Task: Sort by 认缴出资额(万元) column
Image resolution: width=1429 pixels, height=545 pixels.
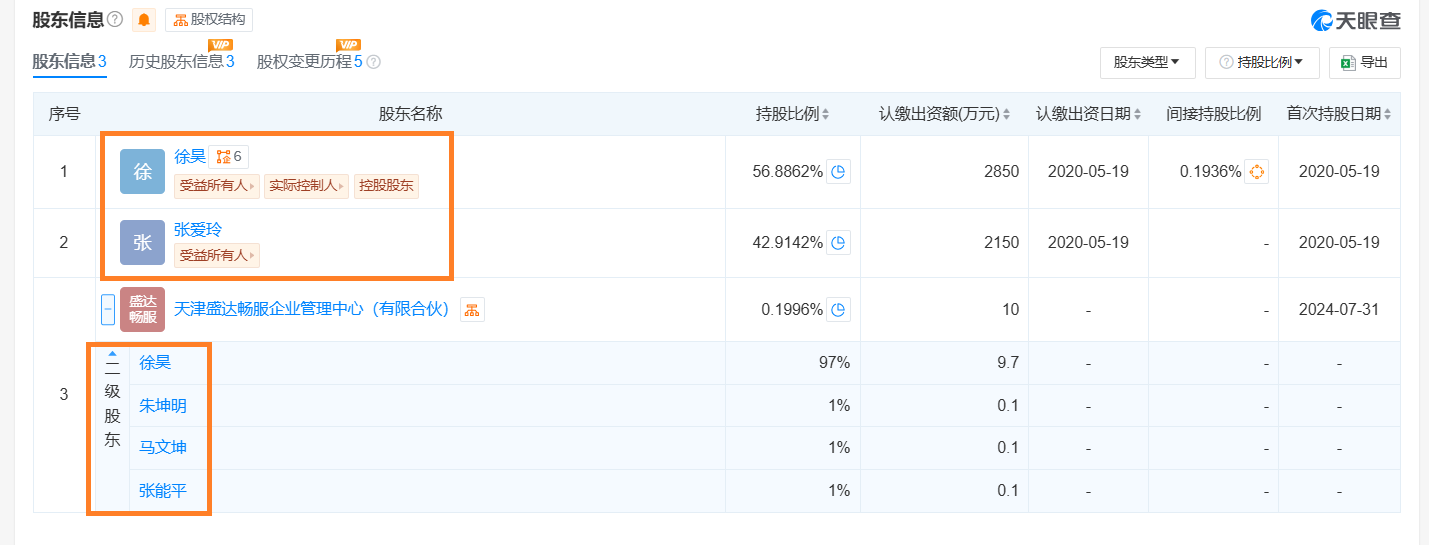Action: click(945, 114)
